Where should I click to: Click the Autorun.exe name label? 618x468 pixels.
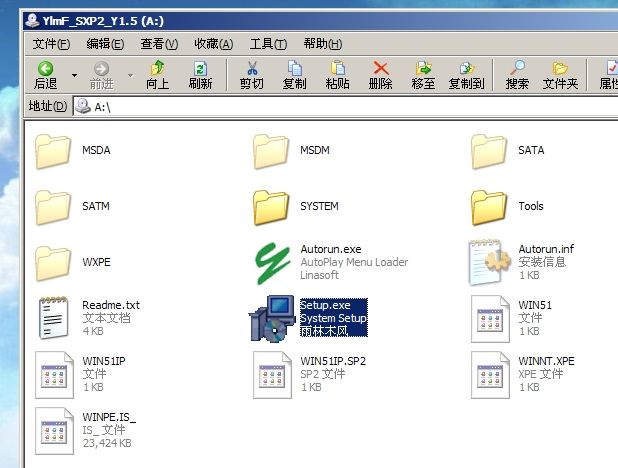pos(331,249)
